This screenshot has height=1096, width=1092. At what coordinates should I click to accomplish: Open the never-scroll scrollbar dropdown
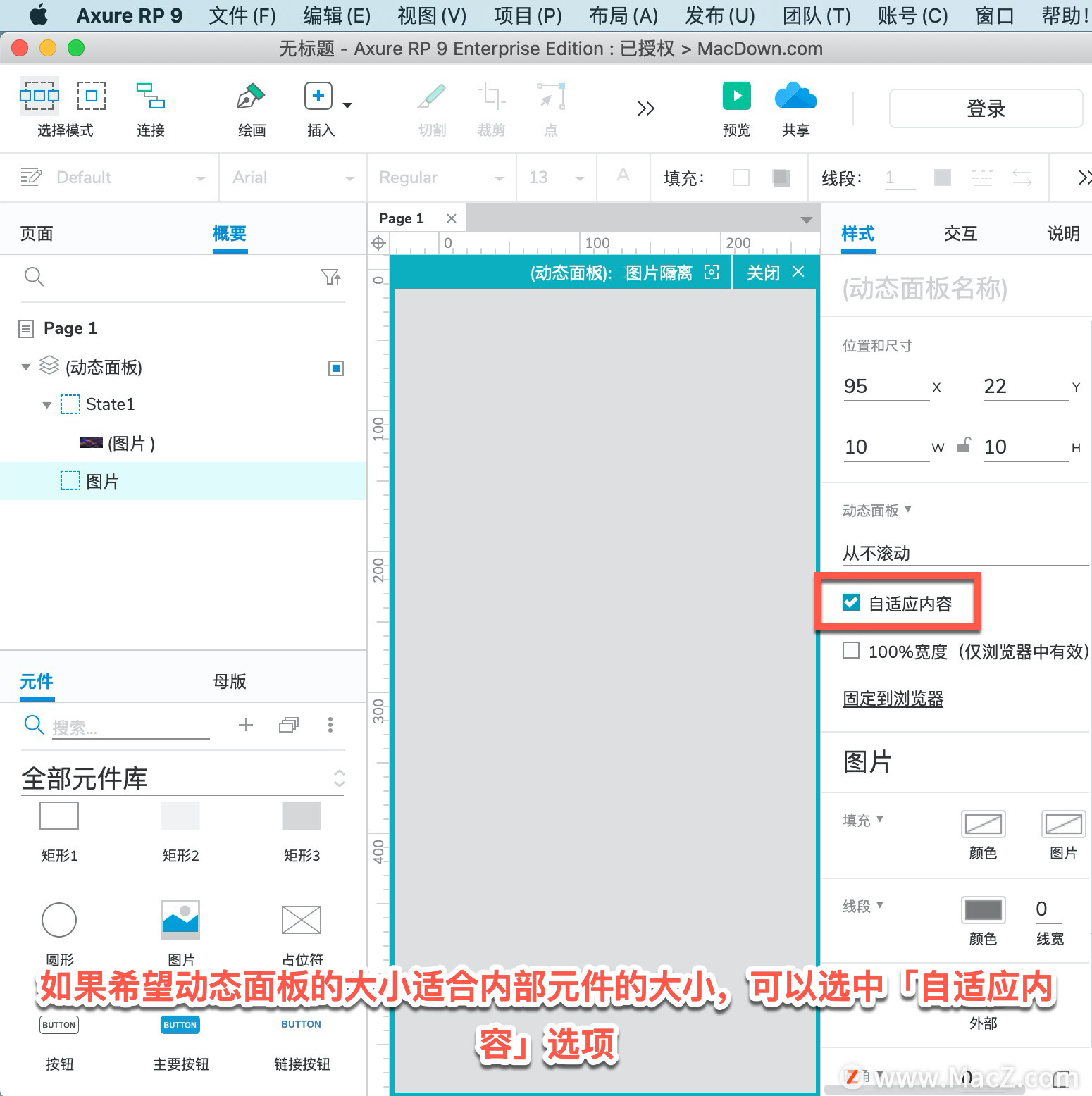pos(965,553)
